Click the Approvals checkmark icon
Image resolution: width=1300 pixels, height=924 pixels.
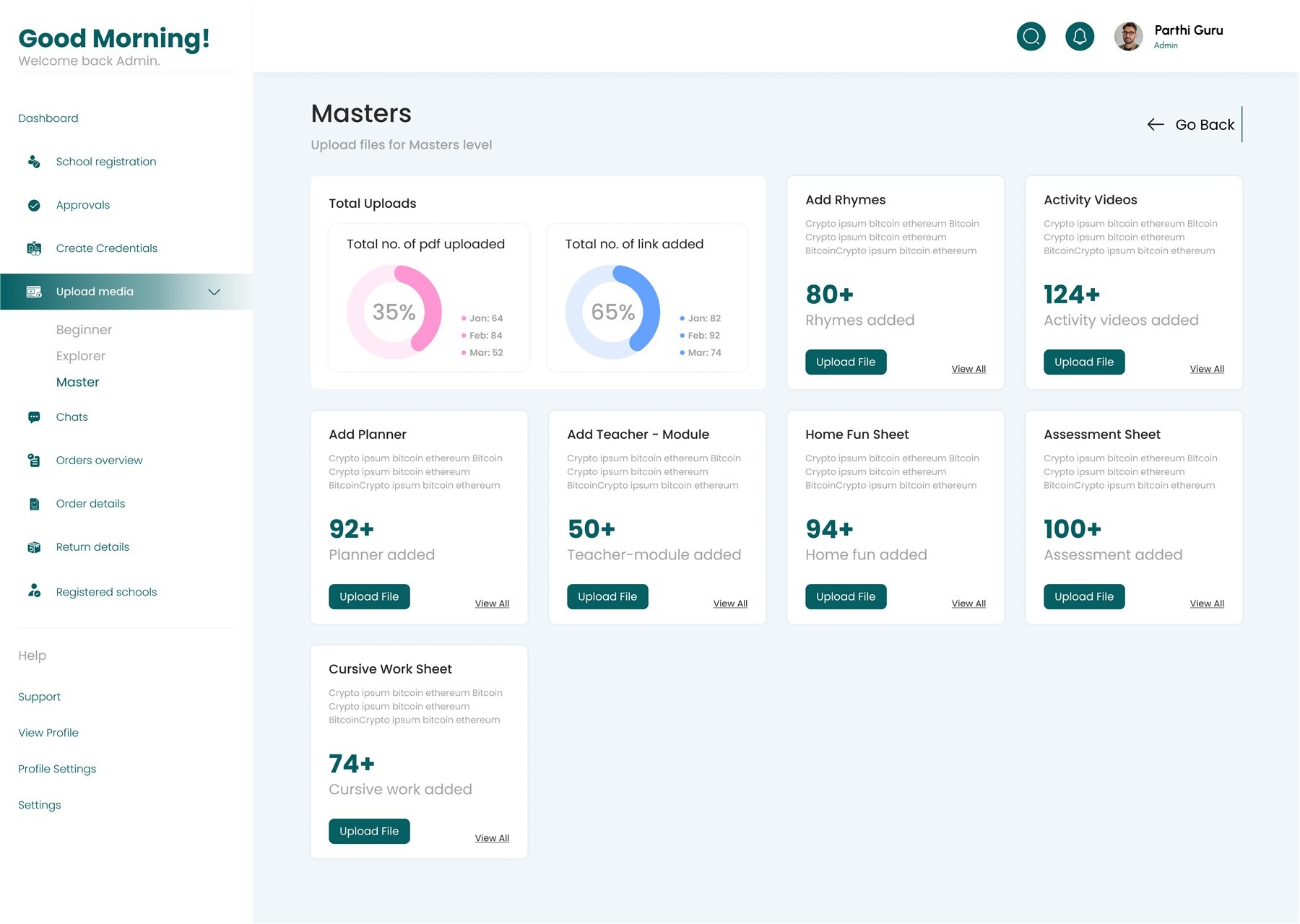34,205
